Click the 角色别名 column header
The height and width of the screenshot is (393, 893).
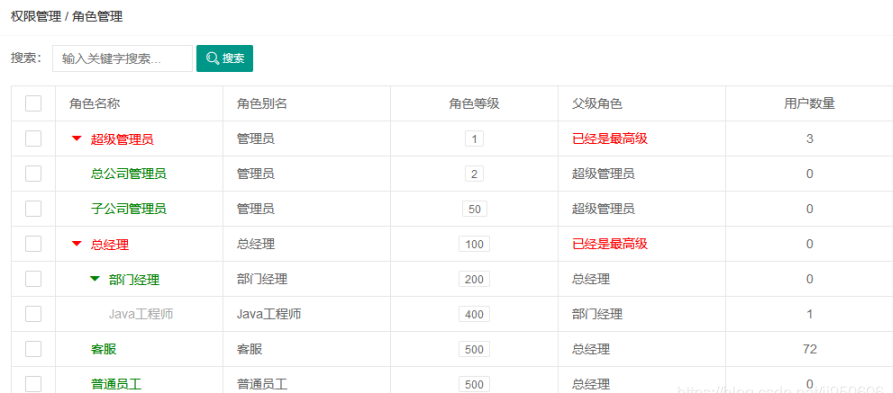pos(262,104)
